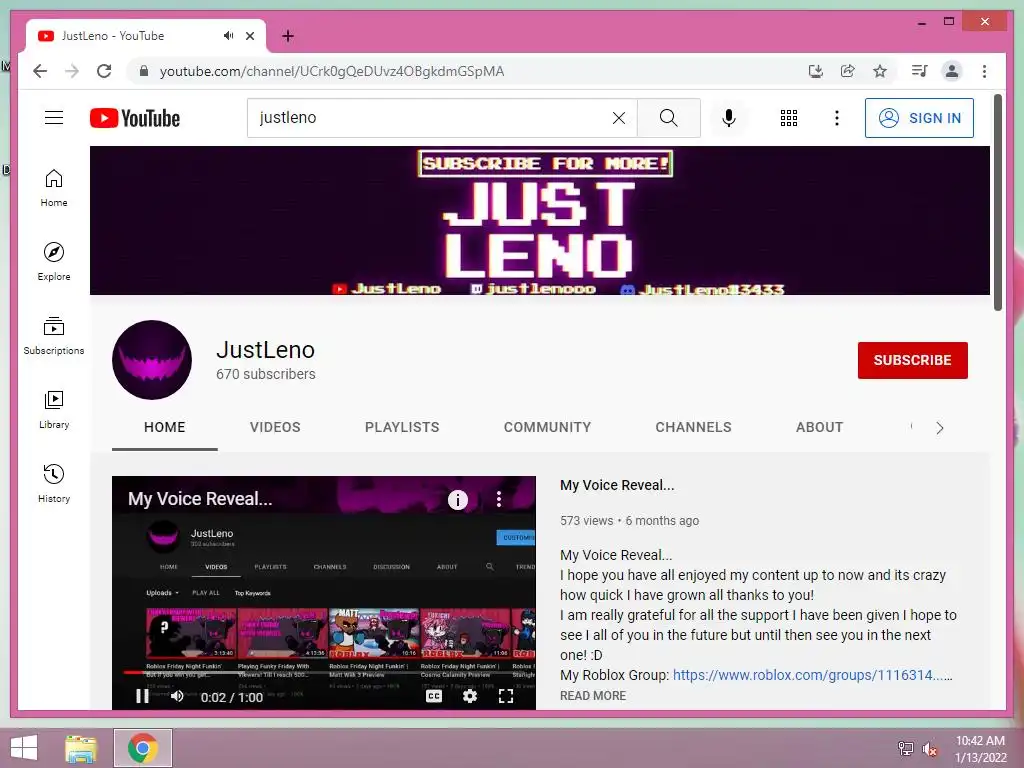The image size is (1024, 768).
Task: Expand description with READ MORE
Action: 592,696
